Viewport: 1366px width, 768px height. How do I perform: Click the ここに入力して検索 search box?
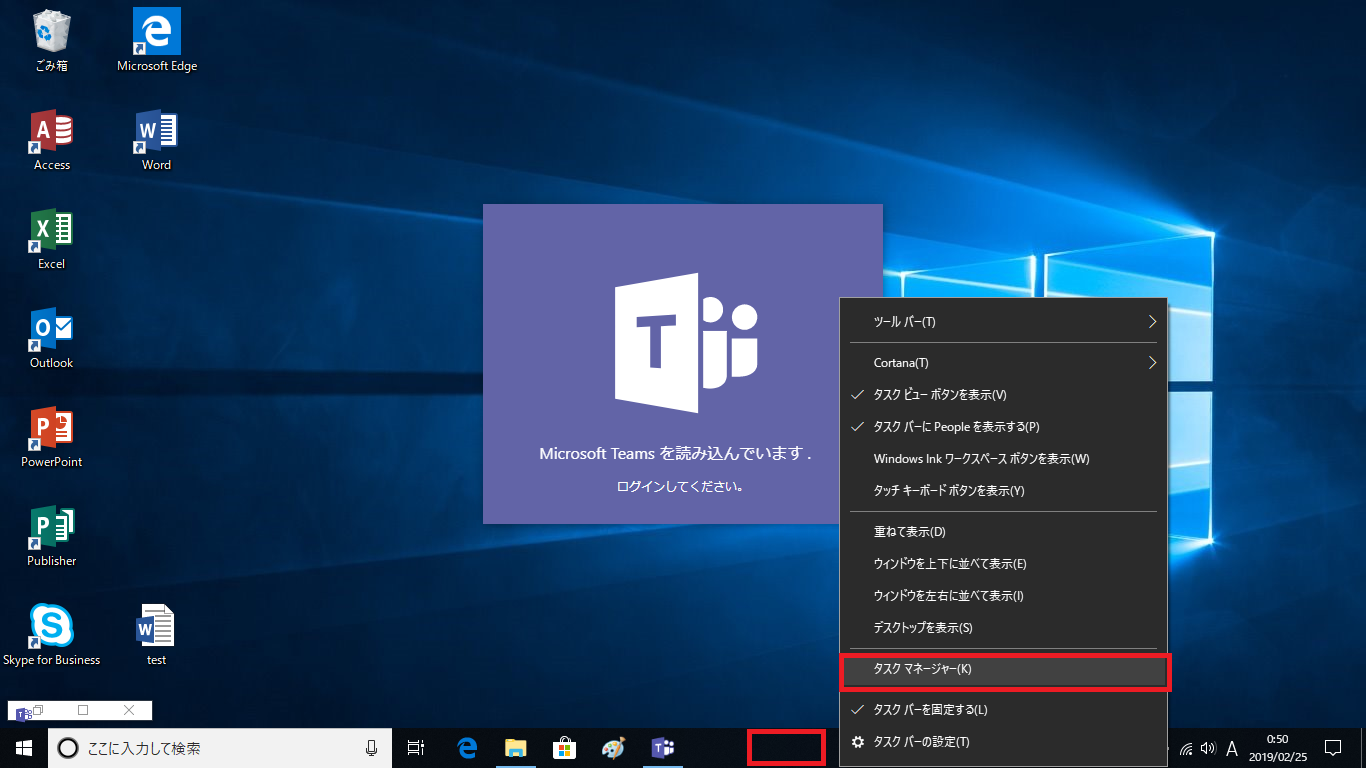pyautogui.click(x=220, y=748)
